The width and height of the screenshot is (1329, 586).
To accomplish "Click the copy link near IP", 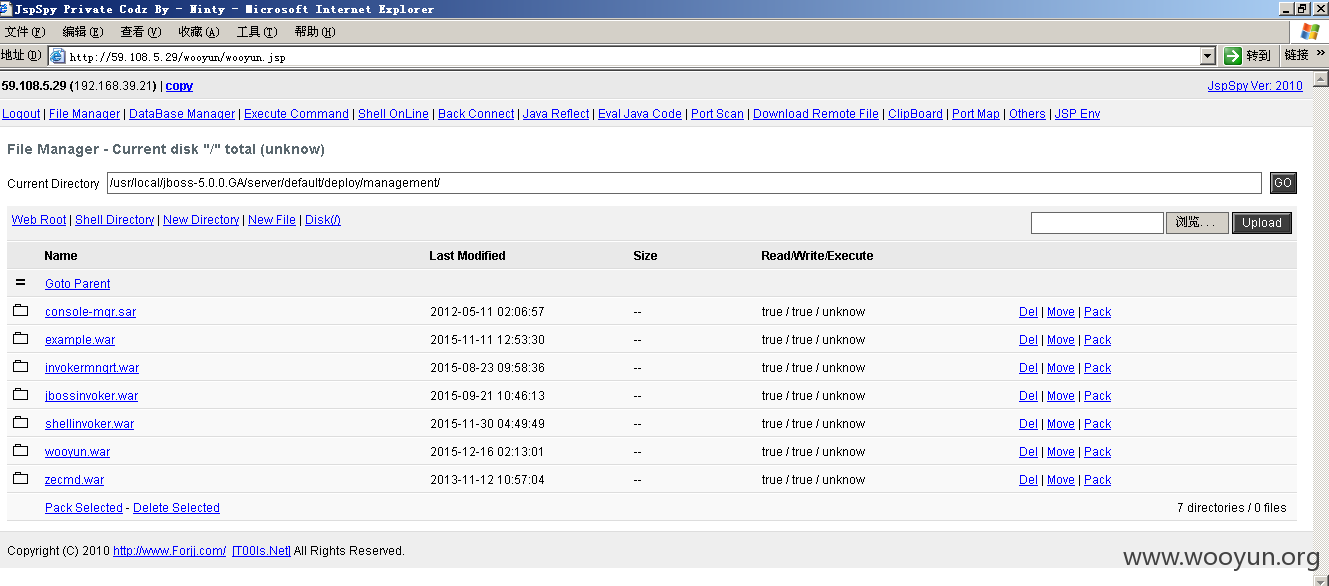I will [x=180, y=86].
